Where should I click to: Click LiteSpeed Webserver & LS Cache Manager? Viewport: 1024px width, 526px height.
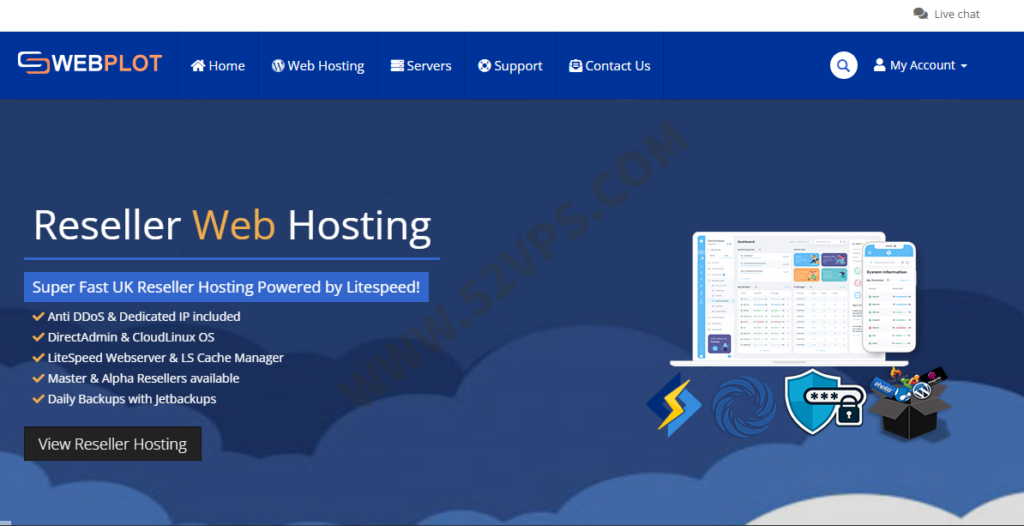[x=165, y=357]
